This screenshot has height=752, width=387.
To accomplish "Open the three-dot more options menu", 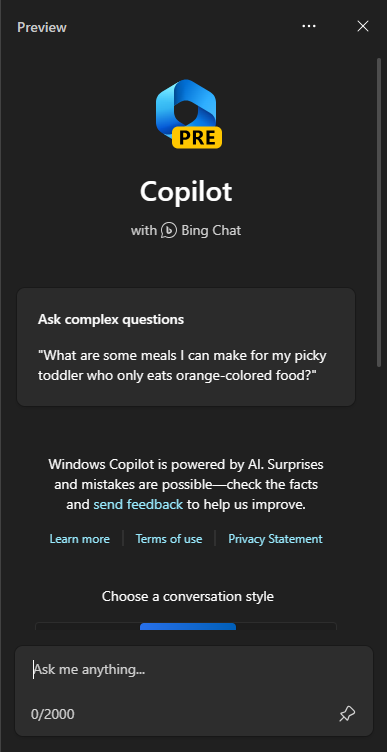I will [x=309, y=26].
